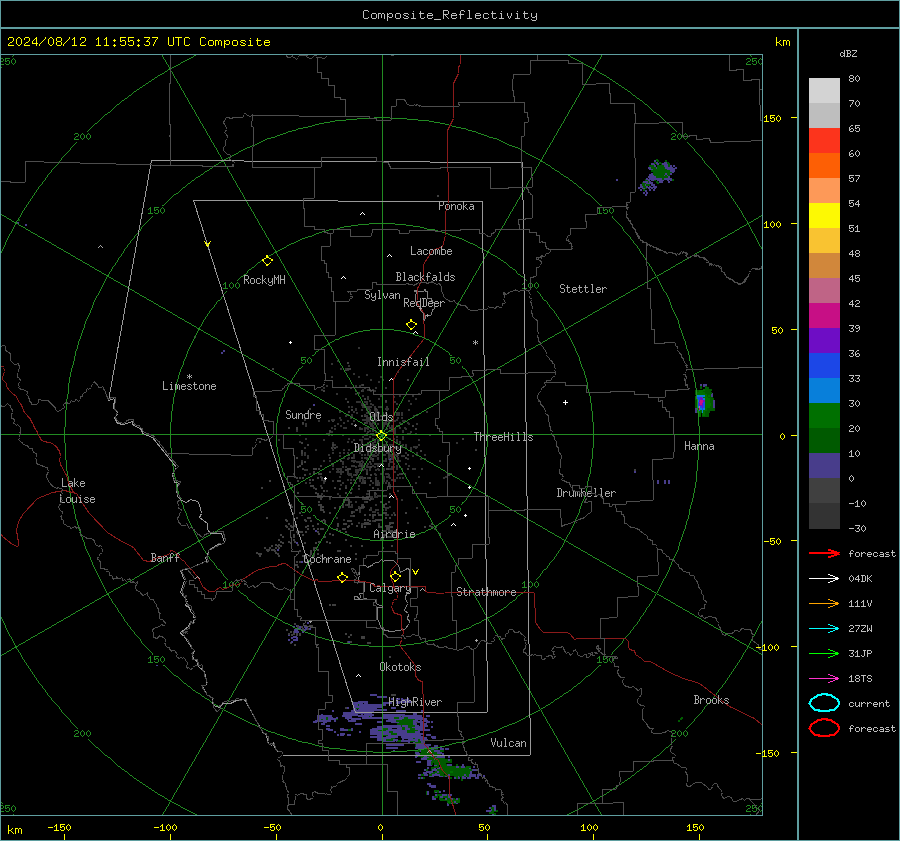Click the Blackfalds city label
This screenshot has height=841, width=900.
point(425,277)
